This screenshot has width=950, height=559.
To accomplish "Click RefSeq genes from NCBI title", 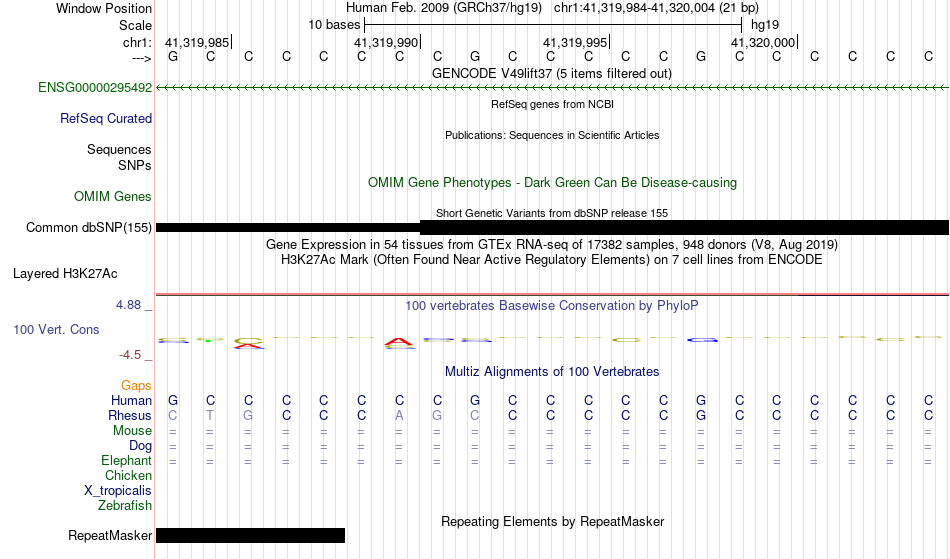I will (x=553, y=104).
